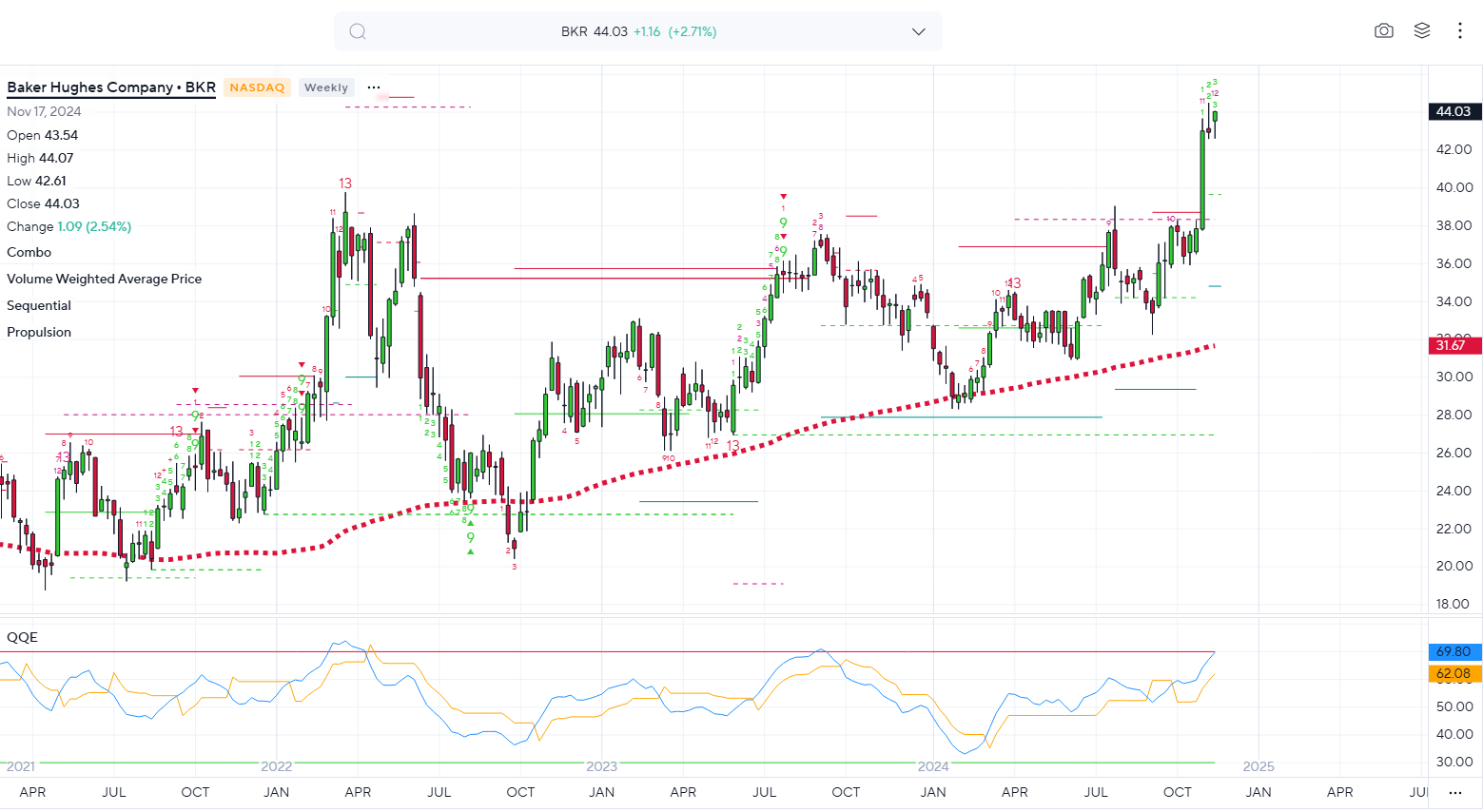This screenshot has height=812, width=1483.
Task: Click the time axis options dots
Action: (x=1454, y=792)
